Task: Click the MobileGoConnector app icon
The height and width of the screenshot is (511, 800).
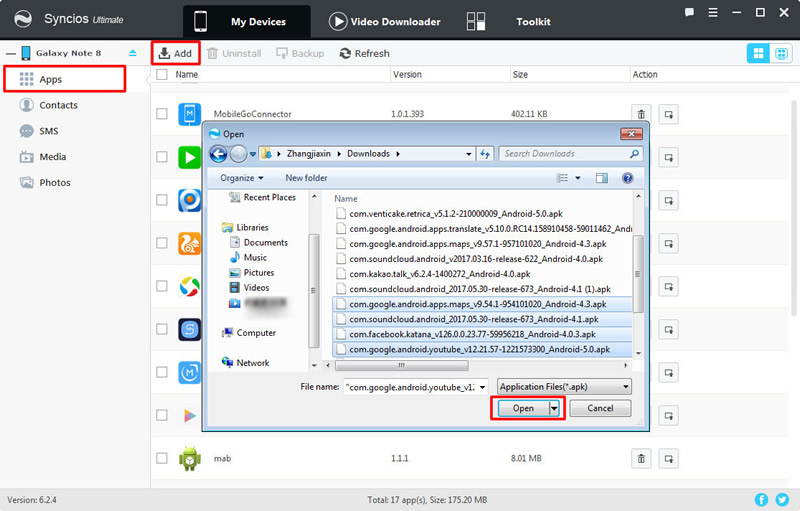Action: coord(189,114)
